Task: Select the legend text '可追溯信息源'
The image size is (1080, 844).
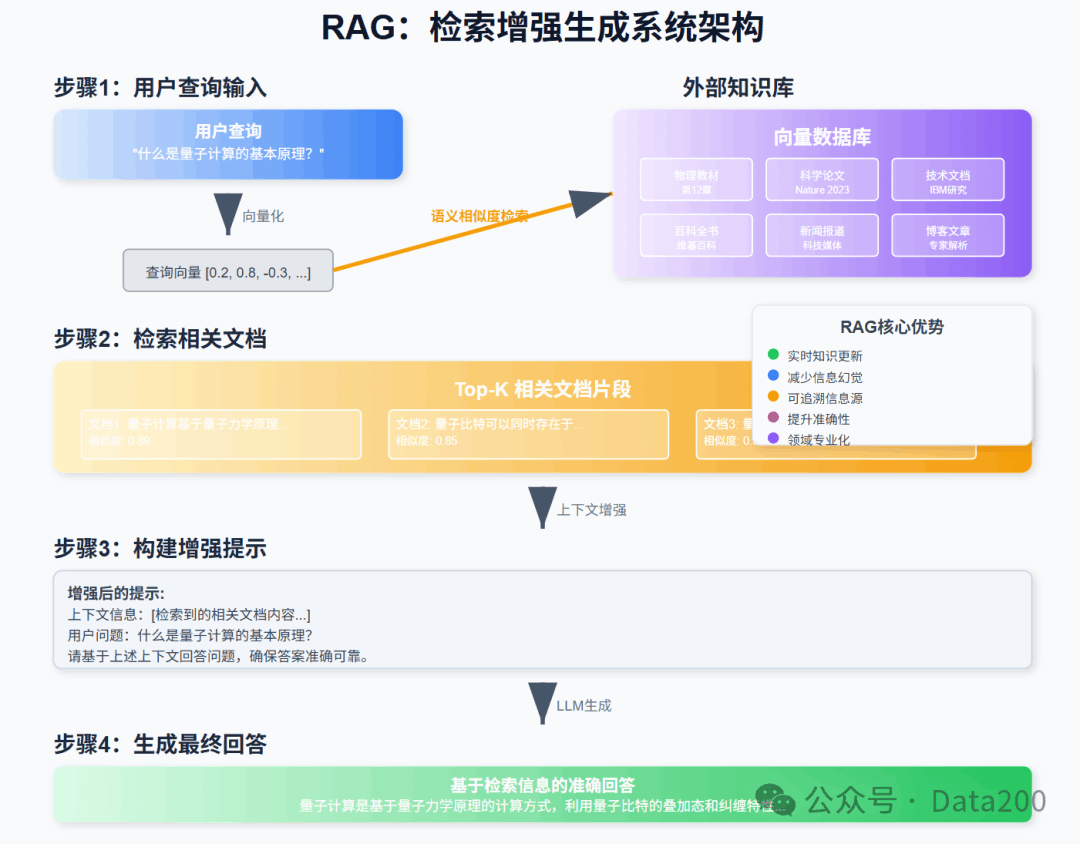Action: click(824, 398)
